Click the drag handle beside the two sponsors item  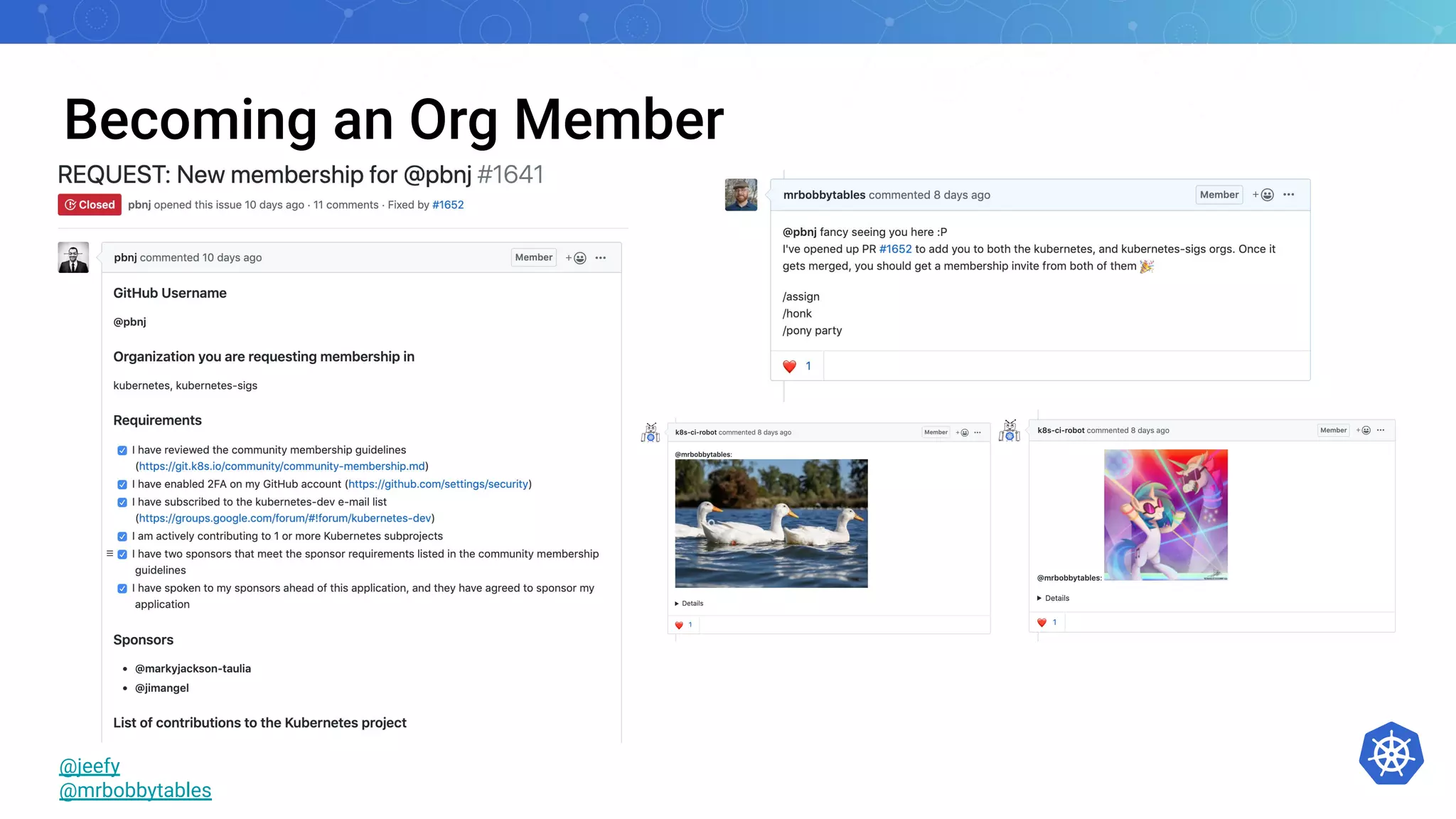pyautogui.click(x=109, y=553)
